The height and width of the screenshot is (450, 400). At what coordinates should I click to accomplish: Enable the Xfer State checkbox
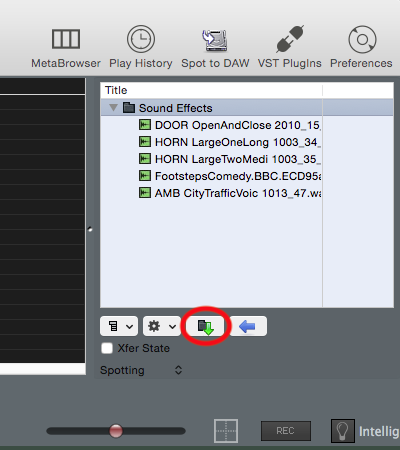tap(107, 348)
